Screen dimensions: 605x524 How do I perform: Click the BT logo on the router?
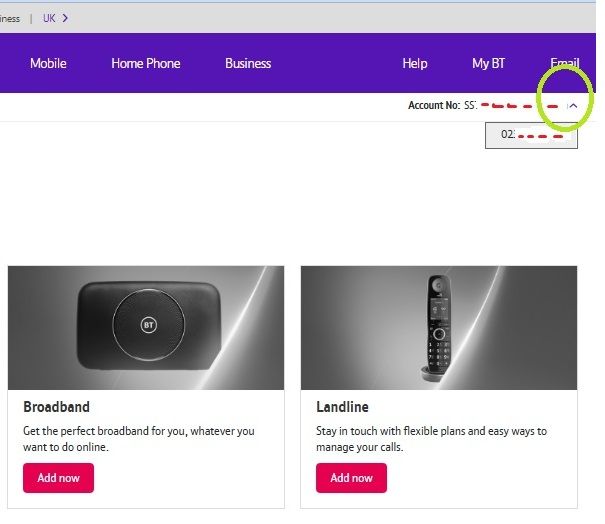pyautogui.click(x=148, y=326)
